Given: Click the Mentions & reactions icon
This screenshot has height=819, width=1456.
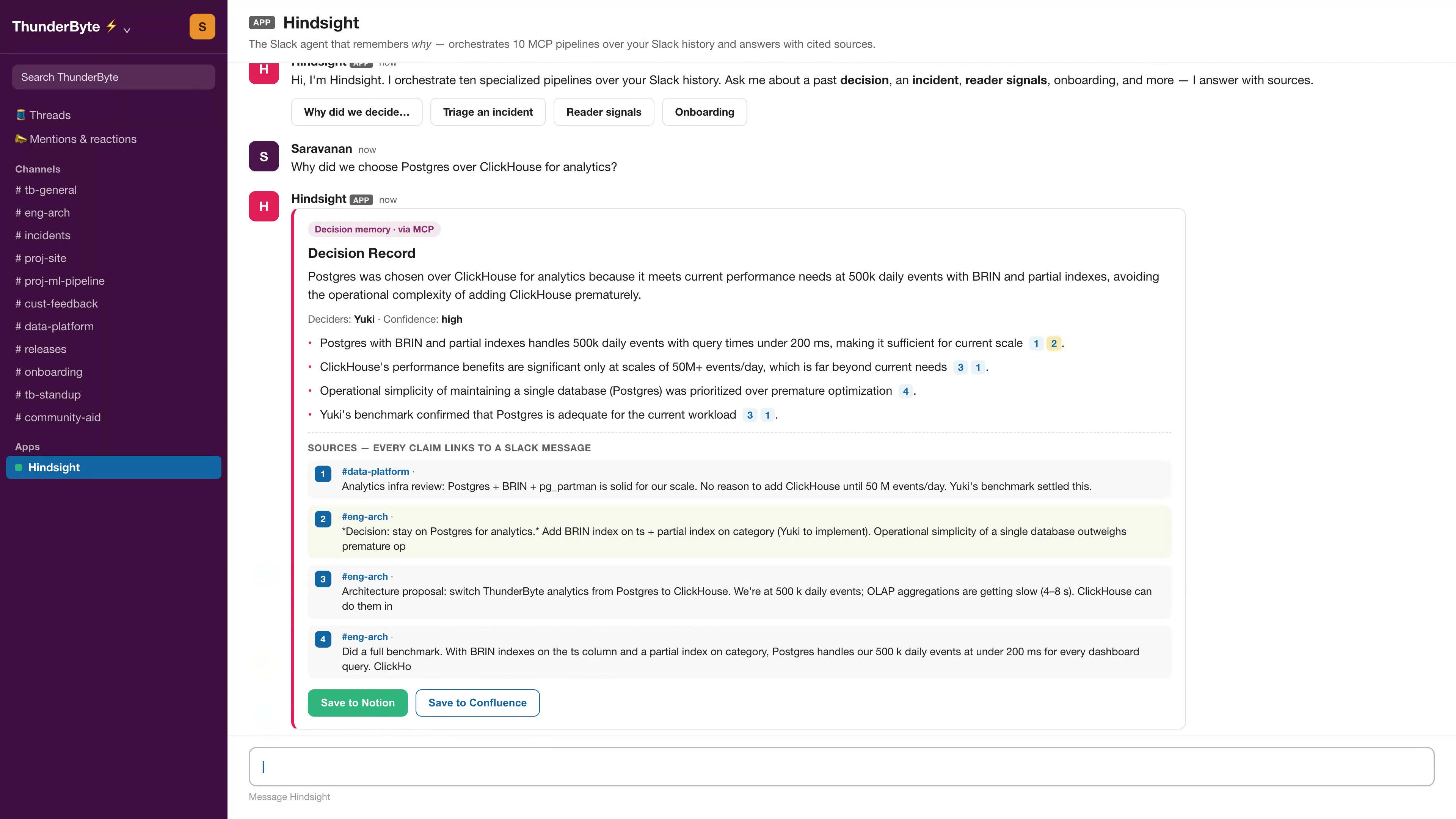Looking at the screenshot, I should [21, 138].
